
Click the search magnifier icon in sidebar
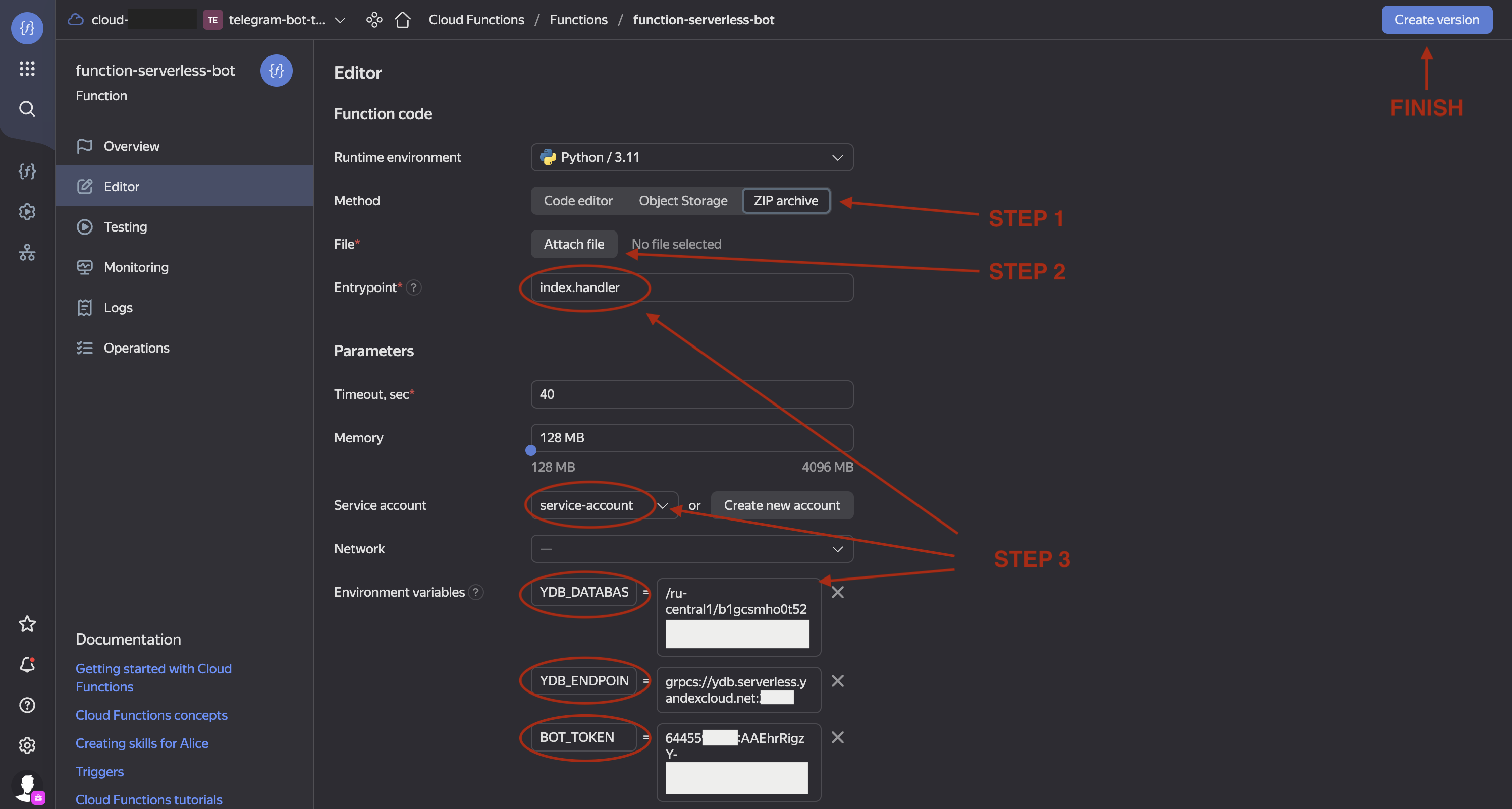pyautogui.click(x=27, y=109)
